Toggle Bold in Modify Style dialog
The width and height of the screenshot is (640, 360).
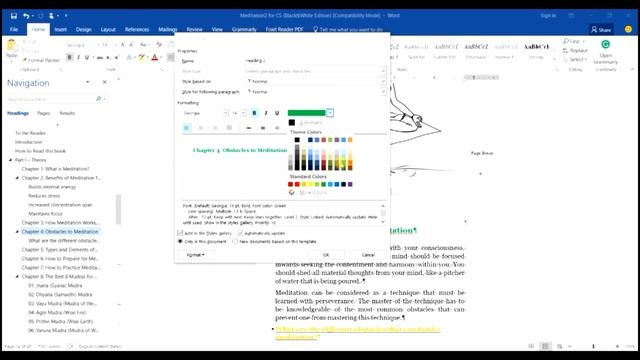click(x=254, y=113)
